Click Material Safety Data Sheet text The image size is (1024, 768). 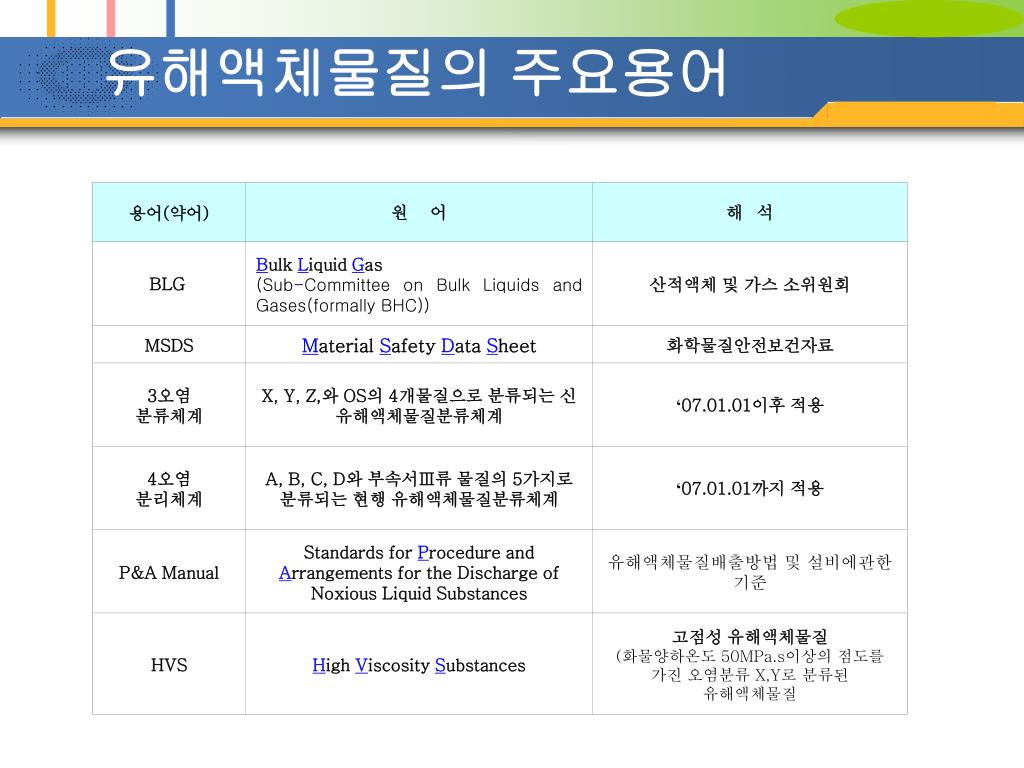419,345
